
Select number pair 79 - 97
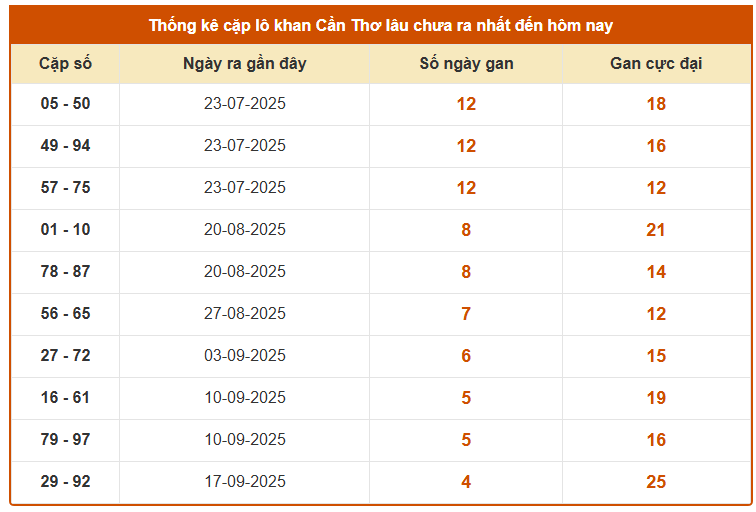click(65, 440)
